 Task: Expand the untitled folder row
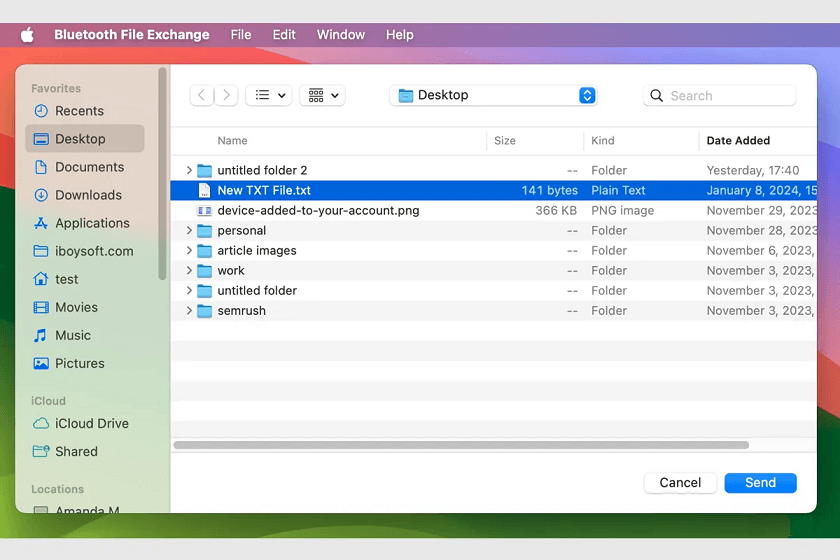189,290
